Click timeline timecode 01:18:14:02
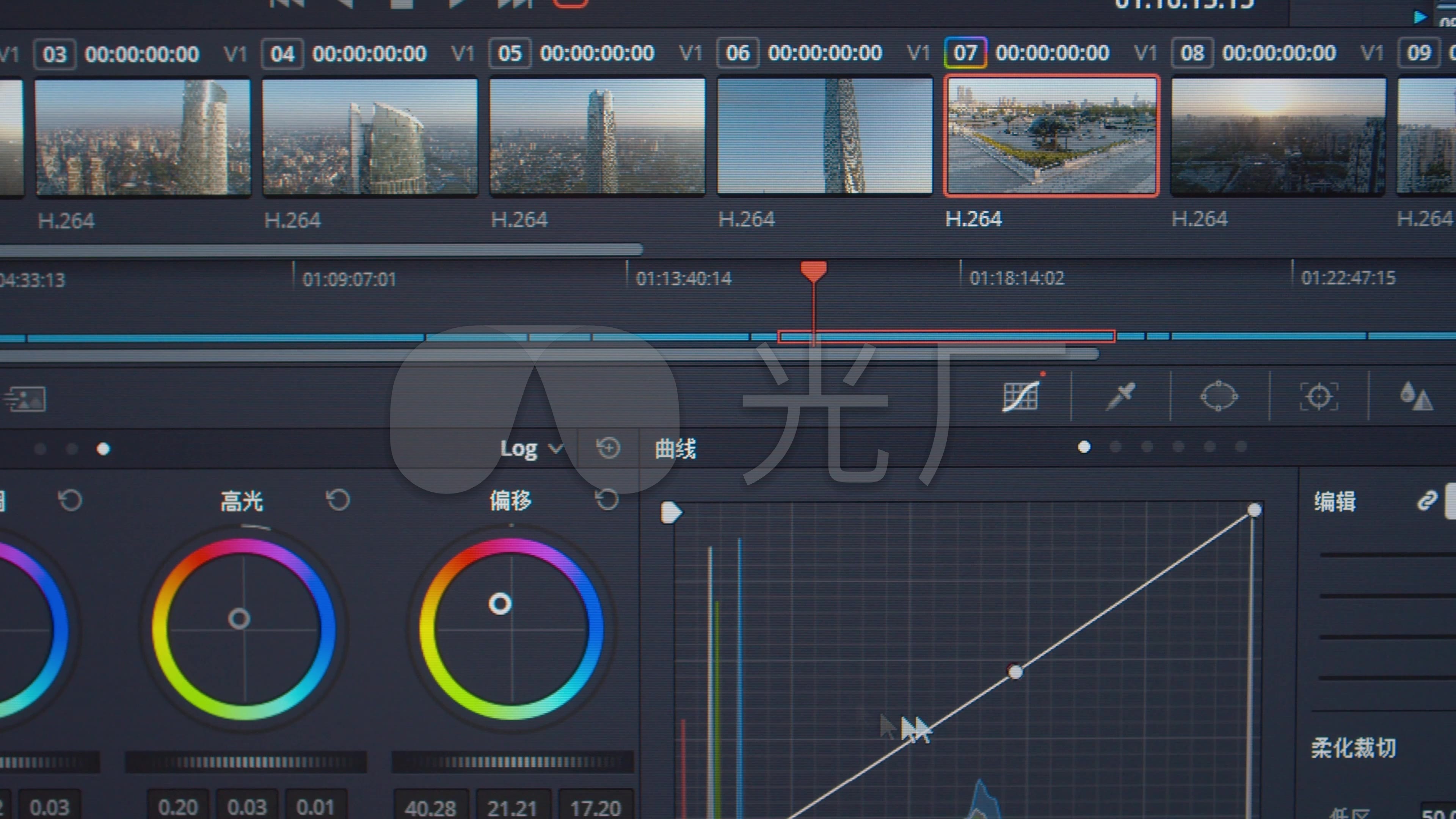This screenshot has width=1456, height=819. coord(1017,278)
